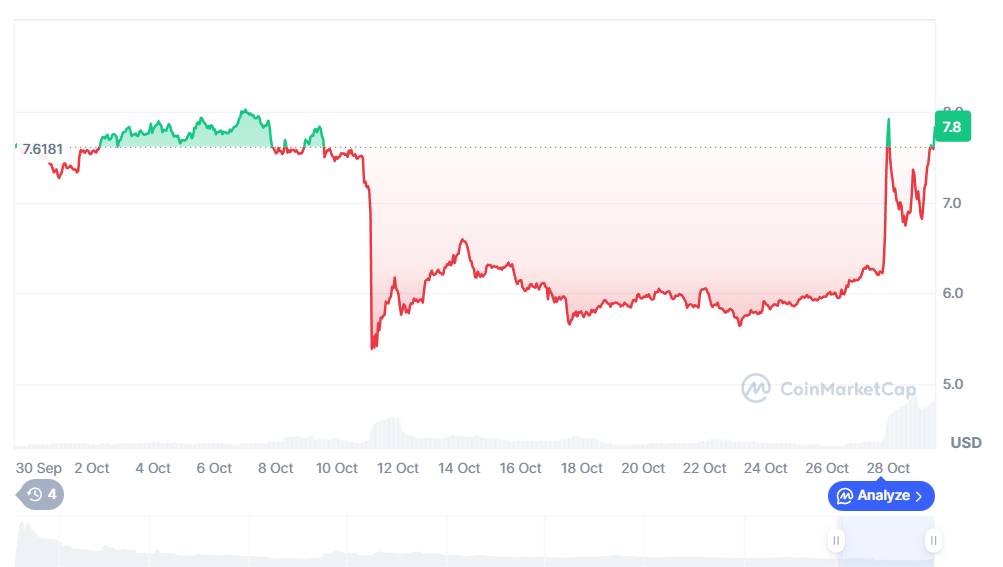Click the left range slider handle

coord(836,541)
